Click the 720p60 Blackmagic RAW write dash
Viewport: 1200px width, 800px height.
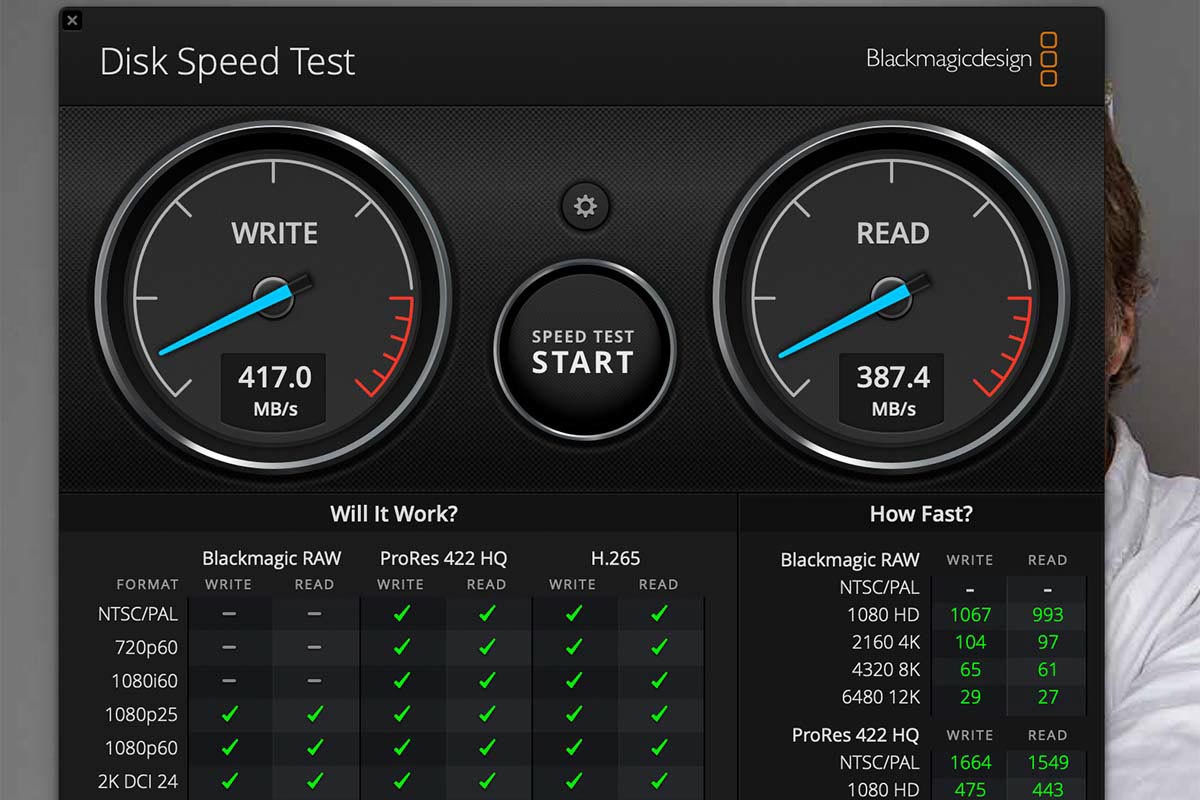point(229,648)
